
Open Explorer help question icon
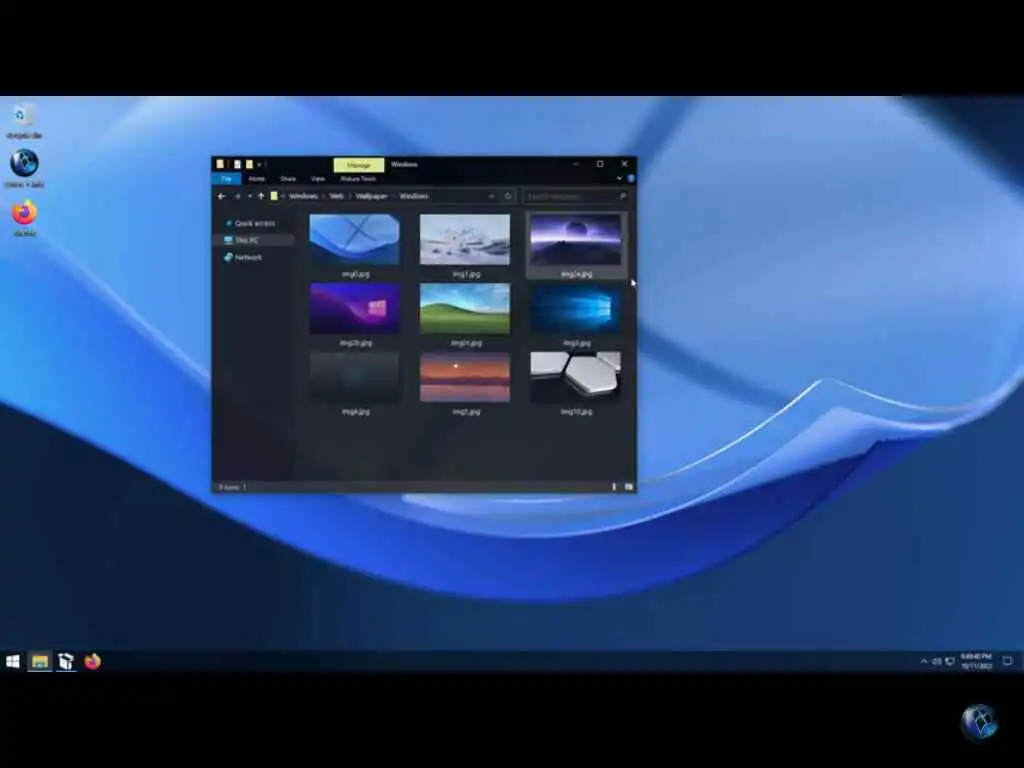(x=630, y=178)
